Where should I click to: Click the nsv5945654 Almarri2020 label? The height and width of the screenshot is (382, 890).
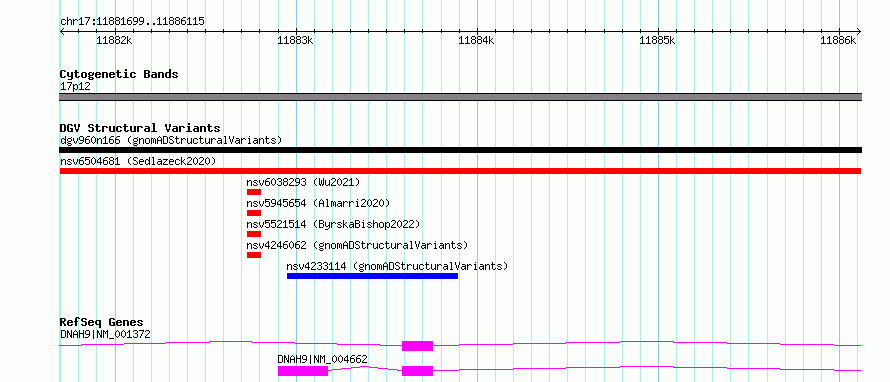[318, 203]
